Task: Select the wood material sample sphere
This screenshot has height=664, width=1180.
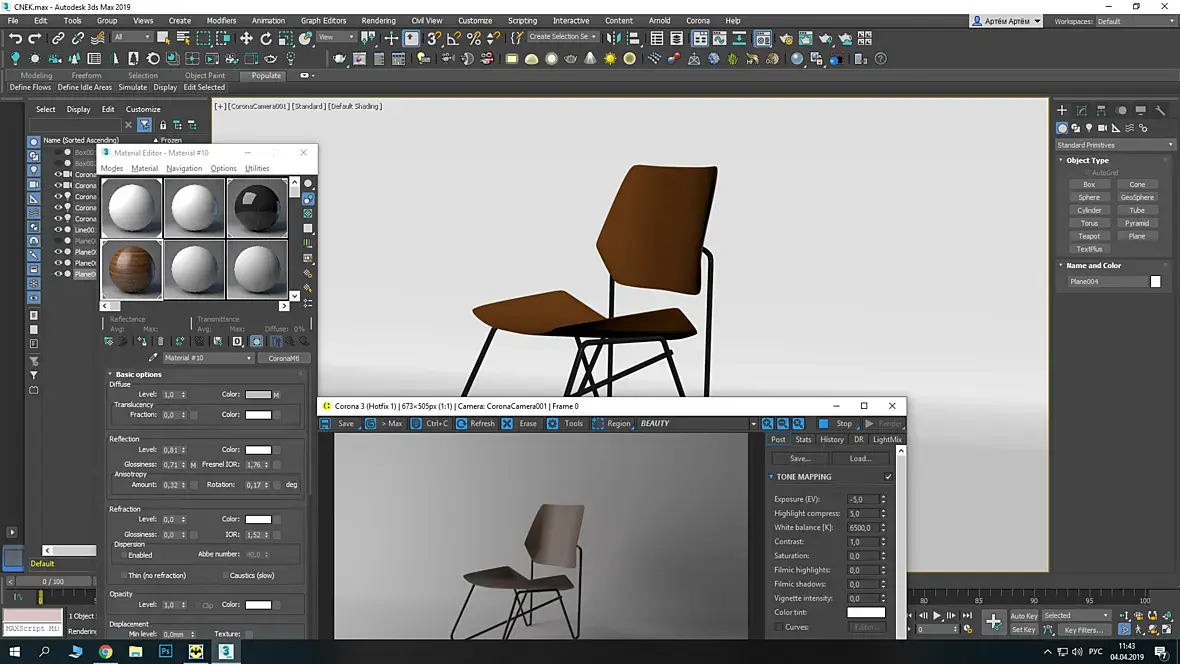Action: [x=132, y=269]
